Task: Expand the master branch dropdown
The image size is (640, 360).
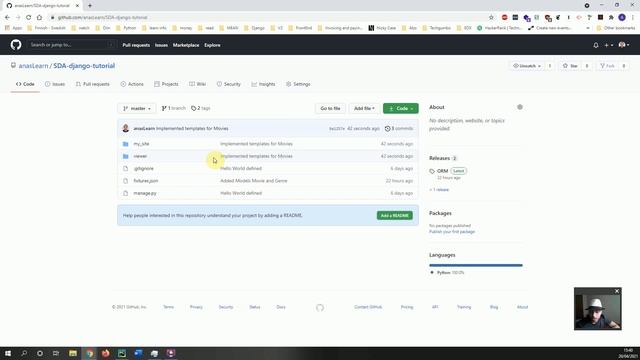Action: [137, 109]
